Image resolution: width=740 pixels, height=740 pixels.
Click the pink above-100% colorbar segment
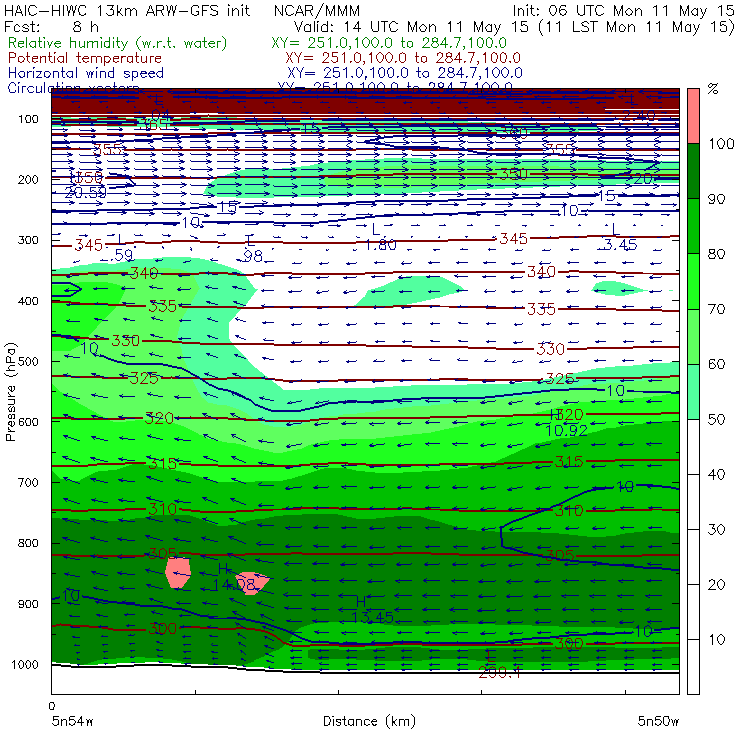pos(693,116)
